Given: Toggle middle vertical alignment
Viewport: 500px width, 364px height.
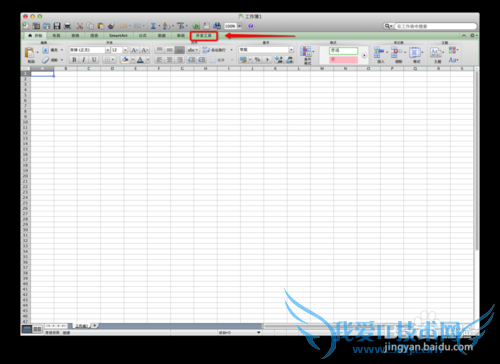Looking at the screenshot, I should [170, 50].
